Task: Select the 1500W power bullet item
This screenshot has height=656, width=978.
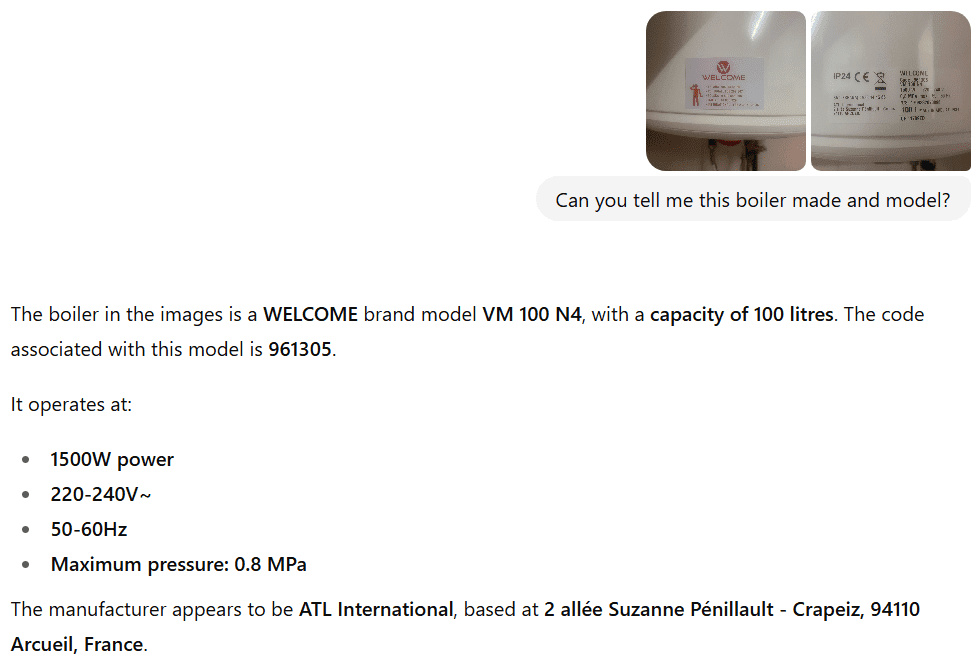Action: pyautogui.click(x=112, y=460)
